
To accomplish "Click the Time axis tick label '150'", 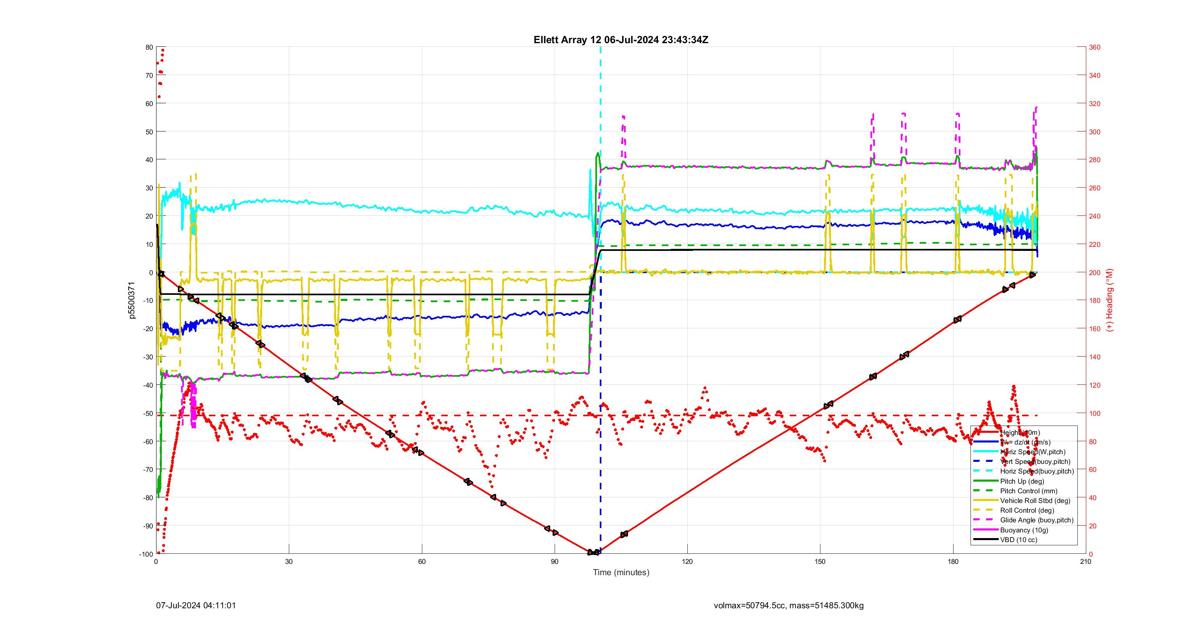I will (x=820, y=562).
